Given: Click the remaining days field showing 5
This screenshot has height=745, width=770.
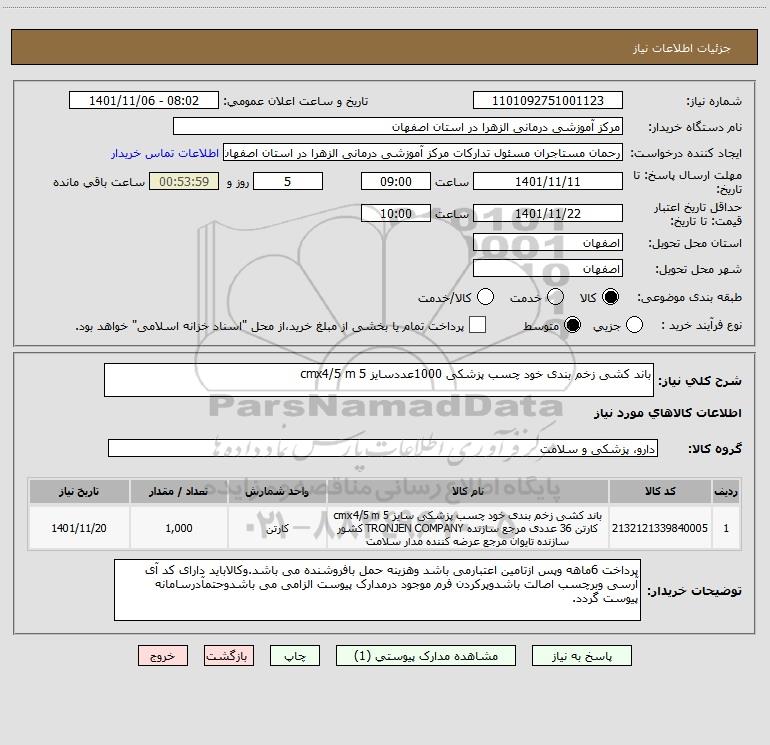Looking at the screenshot, I should point(288,181).
